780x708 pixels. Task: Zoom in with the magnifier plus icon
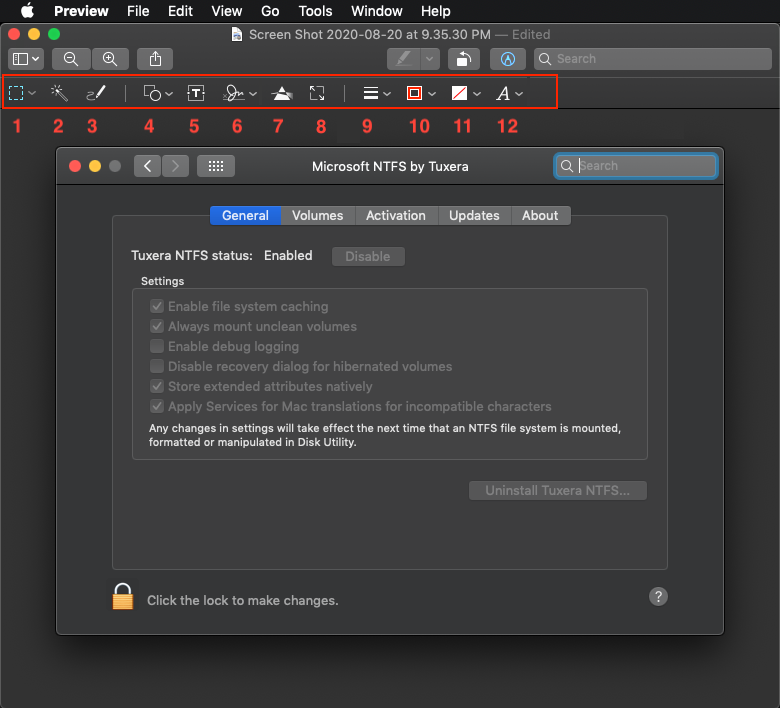click(110, 59)
